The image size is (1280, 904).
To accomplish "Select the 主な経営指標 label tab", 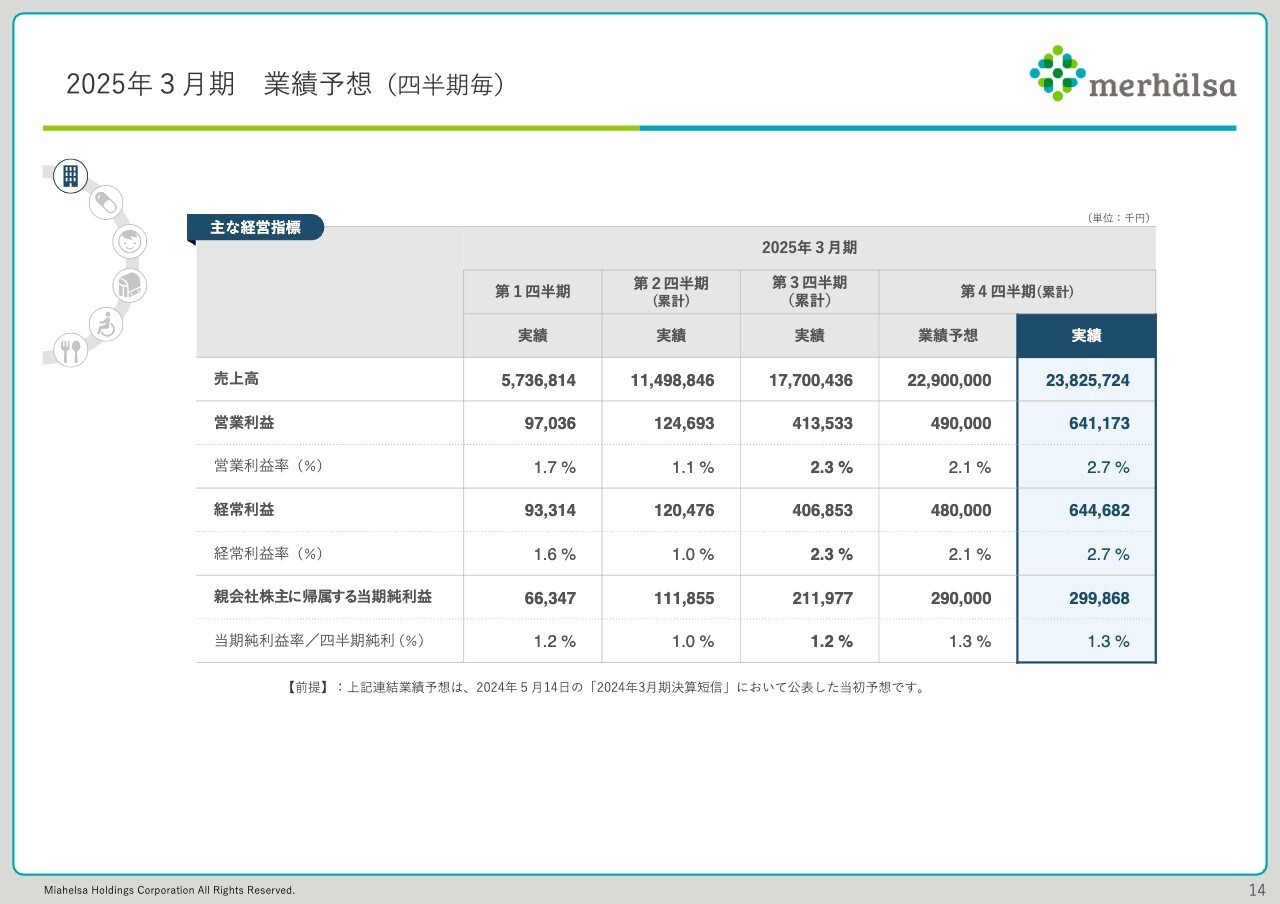I will coord(256,228).
